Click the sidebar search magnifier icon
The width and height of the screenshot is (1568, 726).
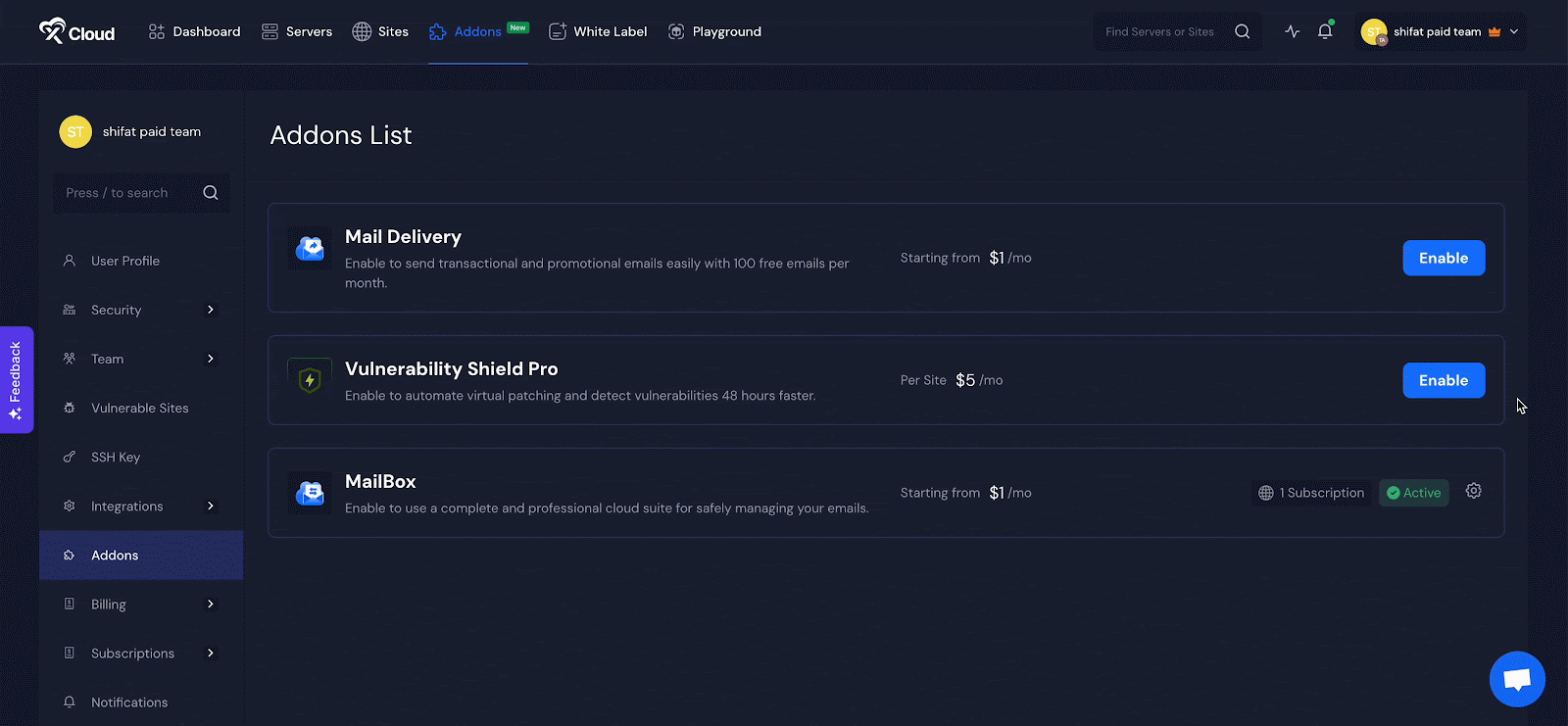[211, 193]
